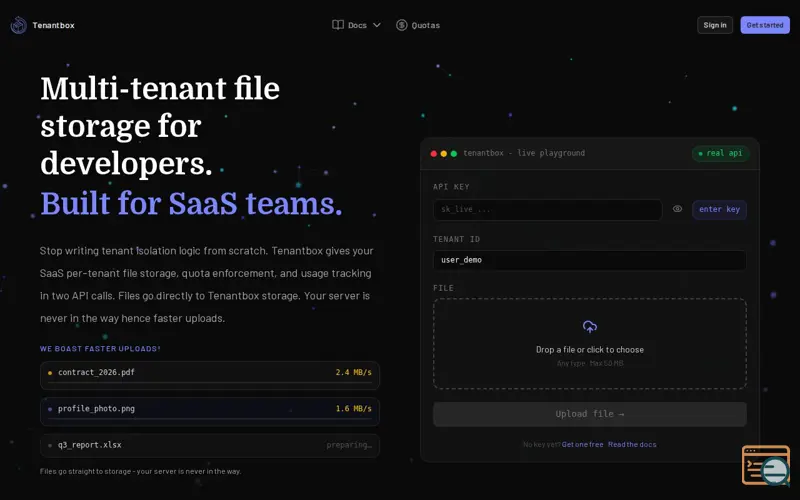800x500 pixels.
Task: Click the cloud upload icon
Action: coord(590,327)
